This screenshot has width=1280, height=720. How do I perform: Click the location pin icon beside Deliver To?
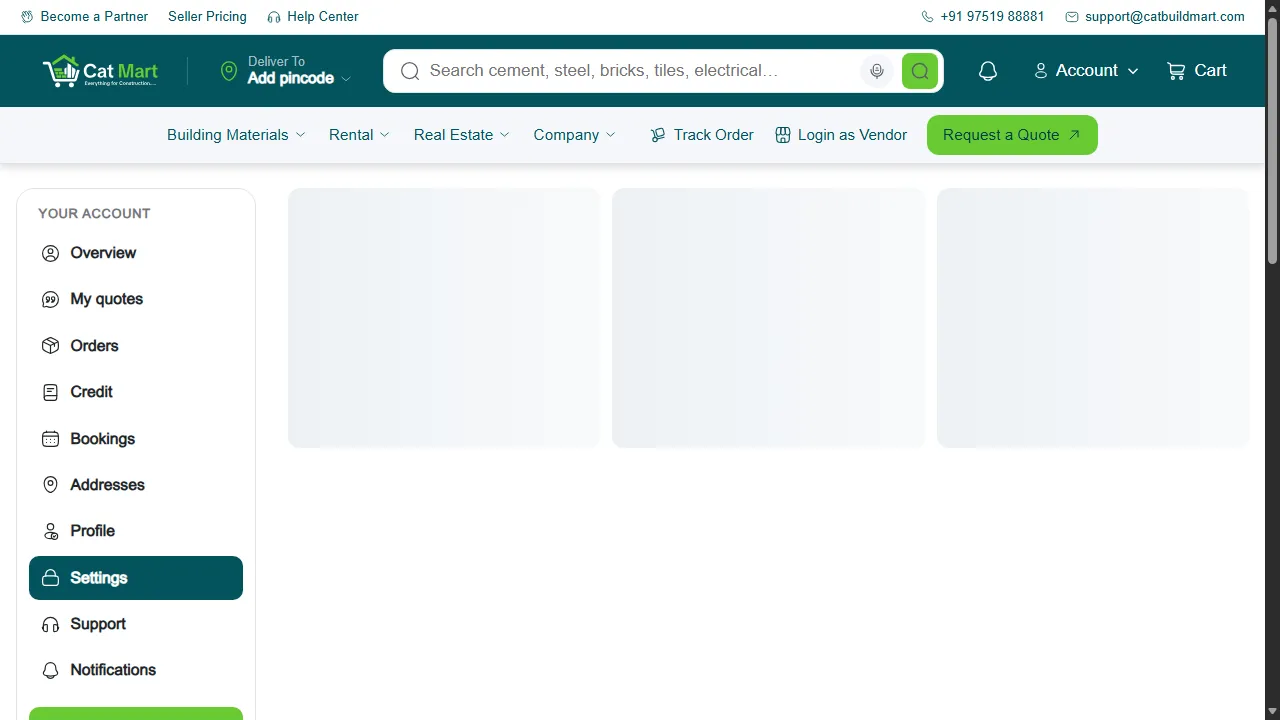pyautogui.click(x=229, y=71)
